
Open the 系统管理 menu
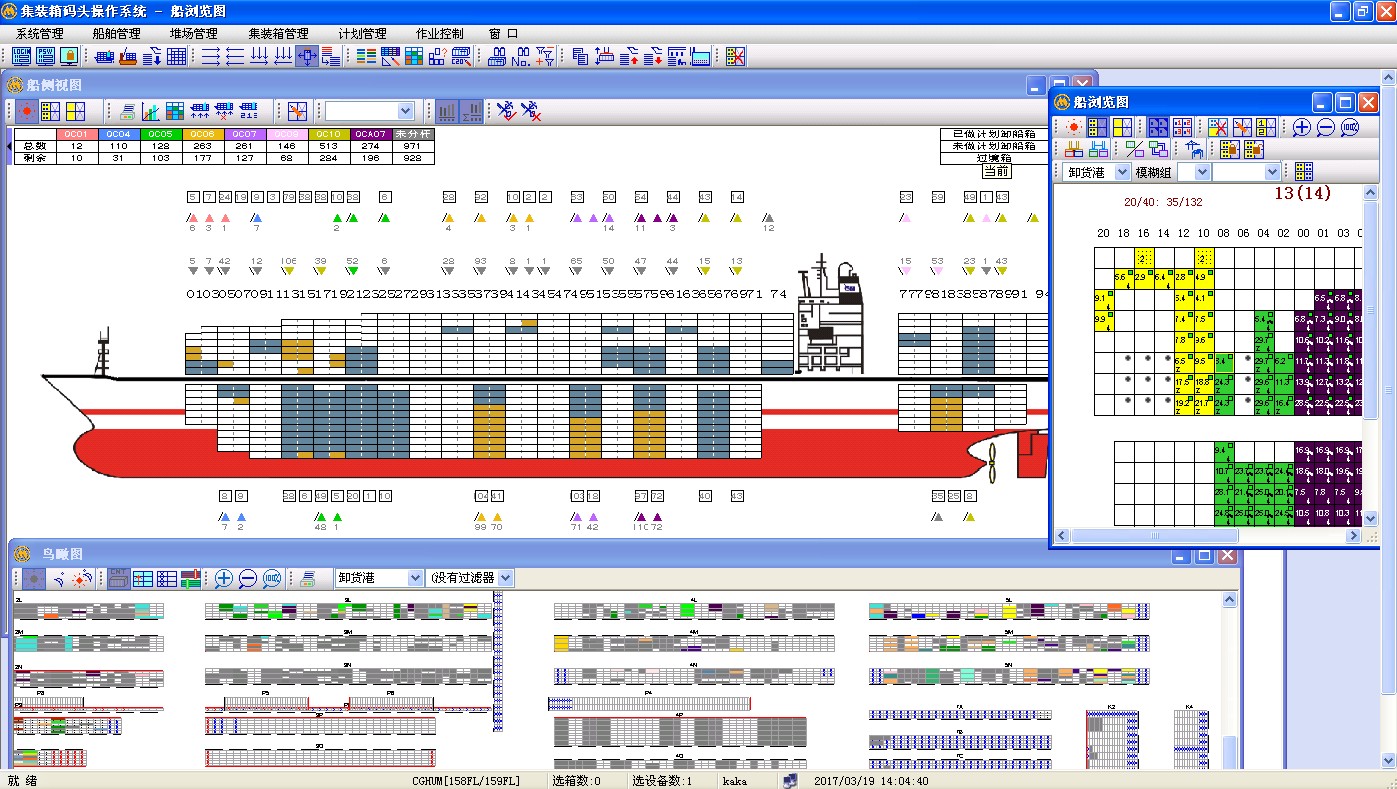(39, 33)
